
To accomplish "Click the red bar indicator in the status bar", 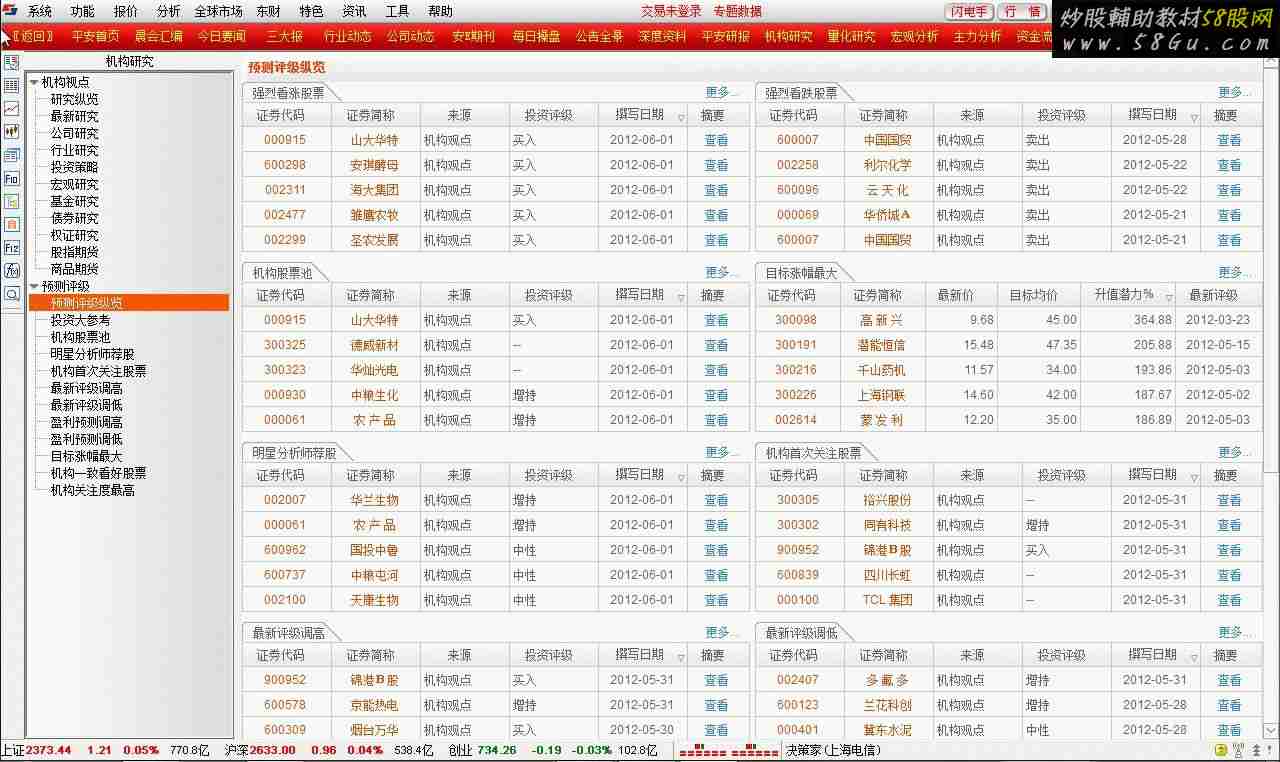I will 727,750.
